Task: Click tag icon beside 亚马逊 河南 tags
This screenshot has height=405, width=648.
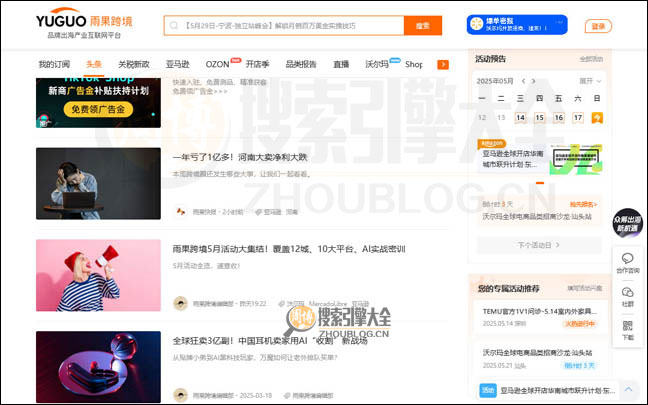Action: point(258,212)
